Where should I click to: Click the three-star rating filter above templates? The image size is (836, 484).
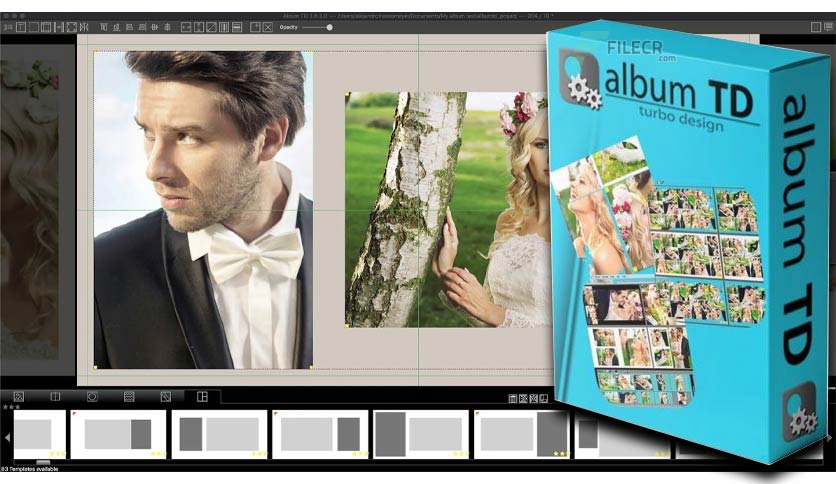coord(11,407)
